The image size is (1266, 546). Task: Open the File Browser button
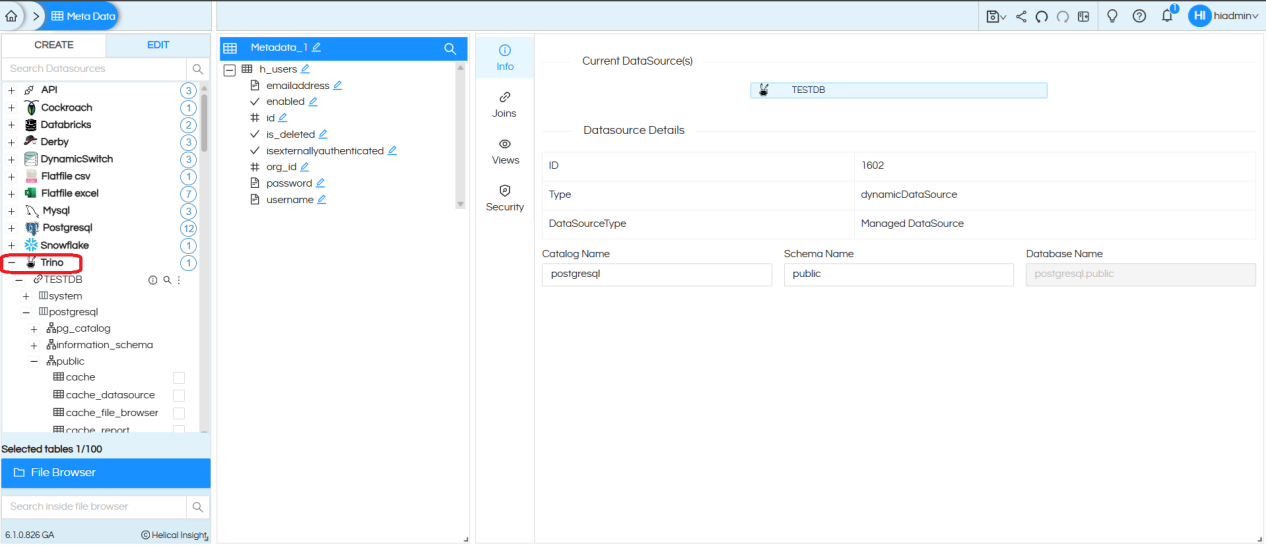[x=105, y=473]
